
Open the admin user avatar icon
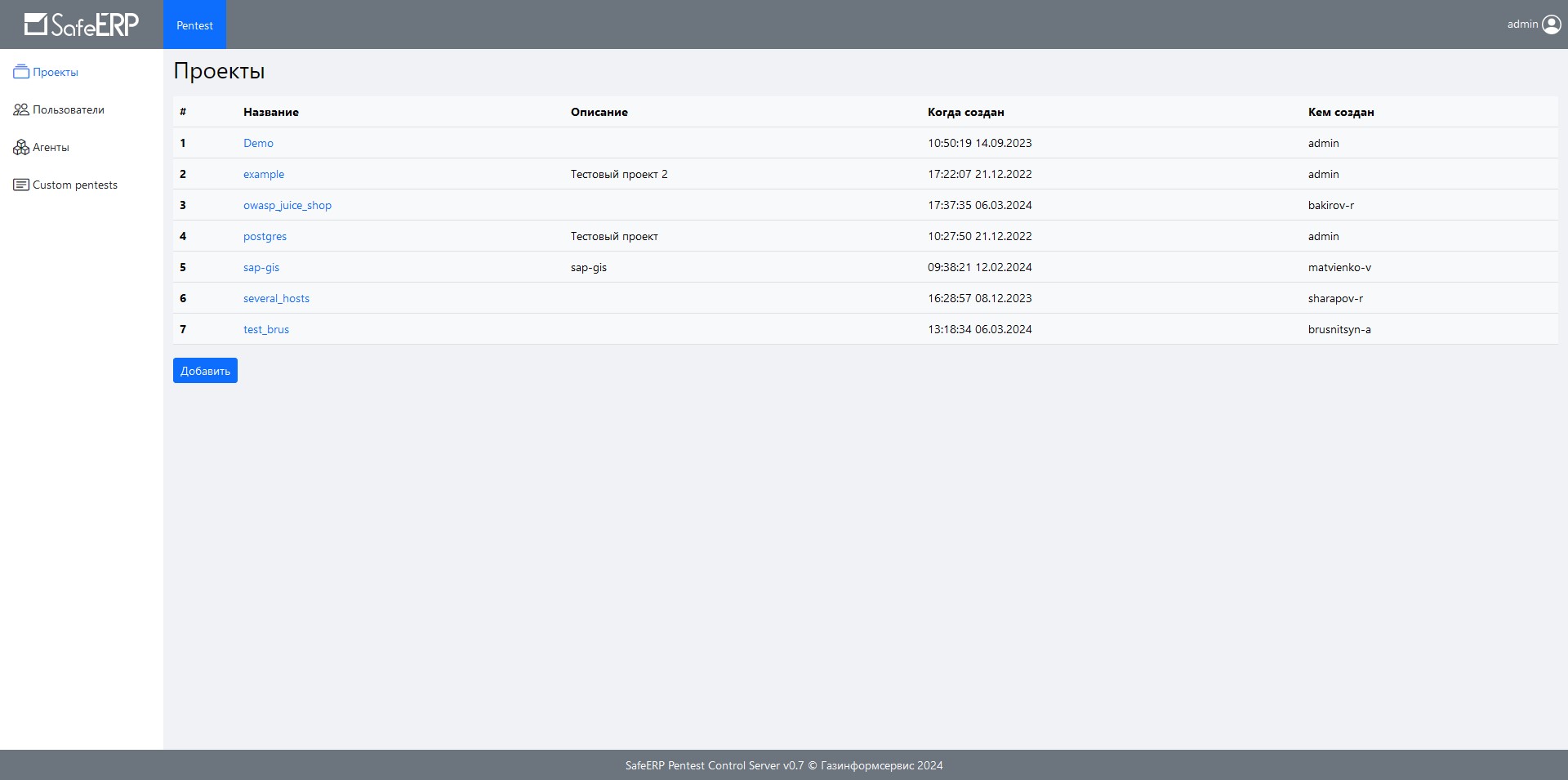pos(1552,25)
